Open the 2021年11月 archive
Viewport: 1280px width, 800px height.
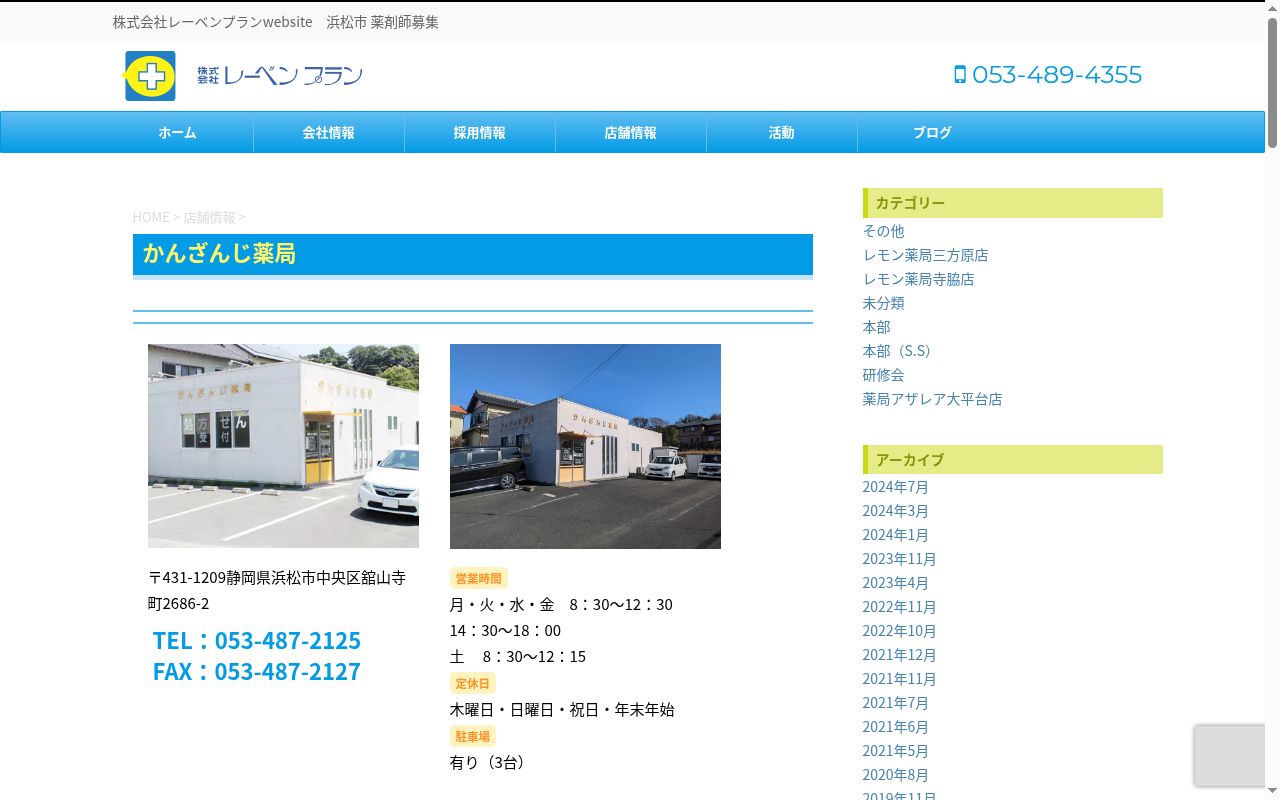coord(900,679)
